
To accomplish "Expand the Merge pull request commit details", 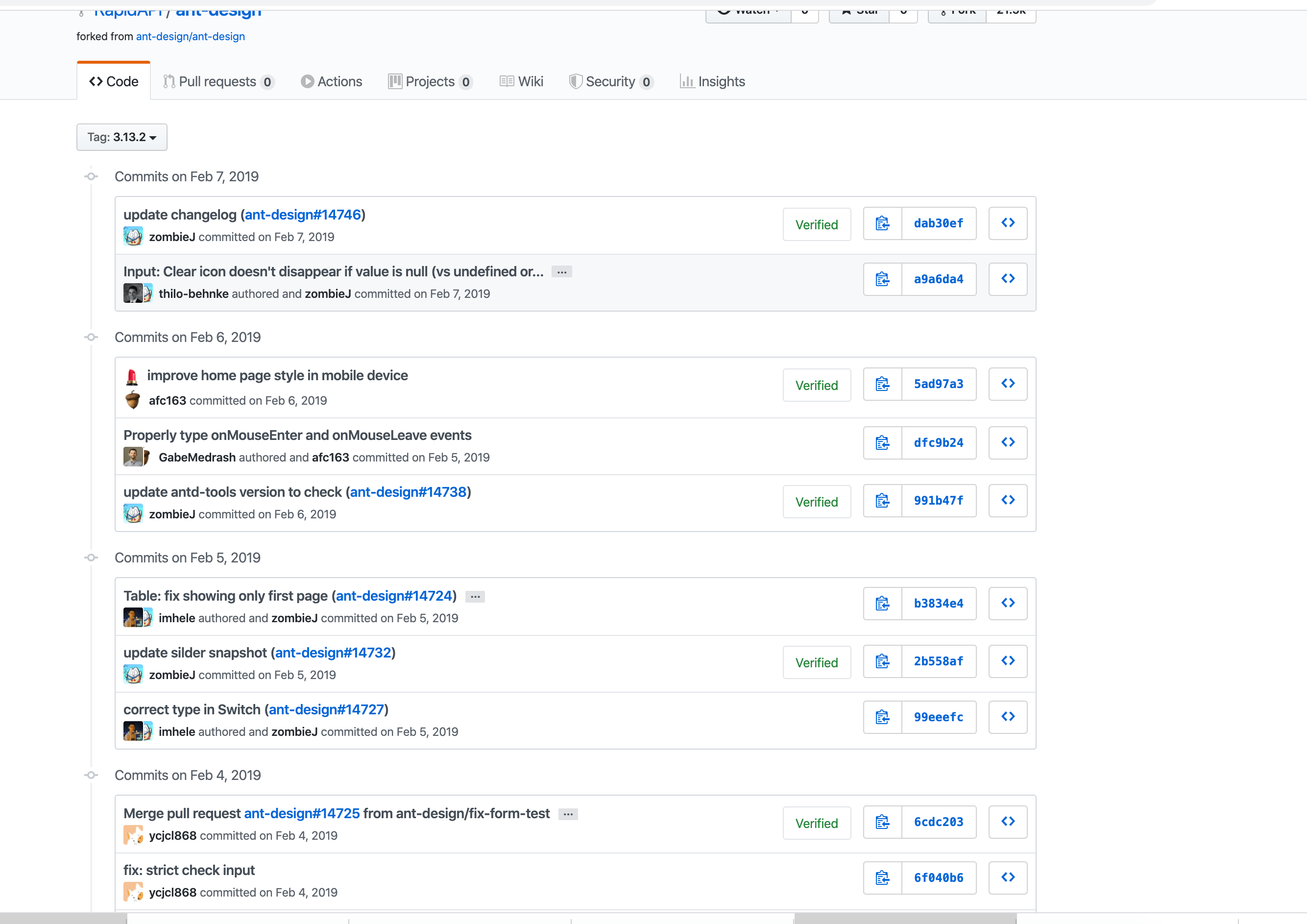I will (x=568, y=814).
